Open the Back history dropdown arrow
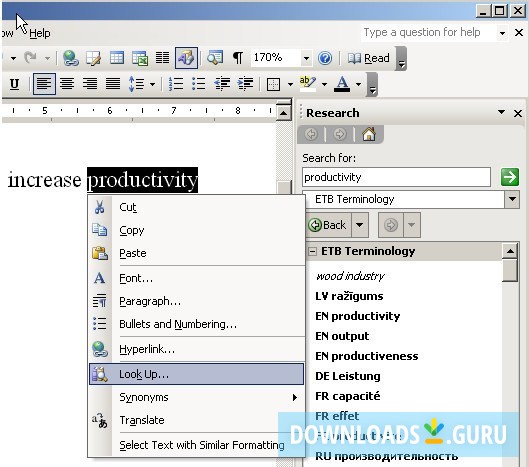529x467 pixels. tap(360, 225)
